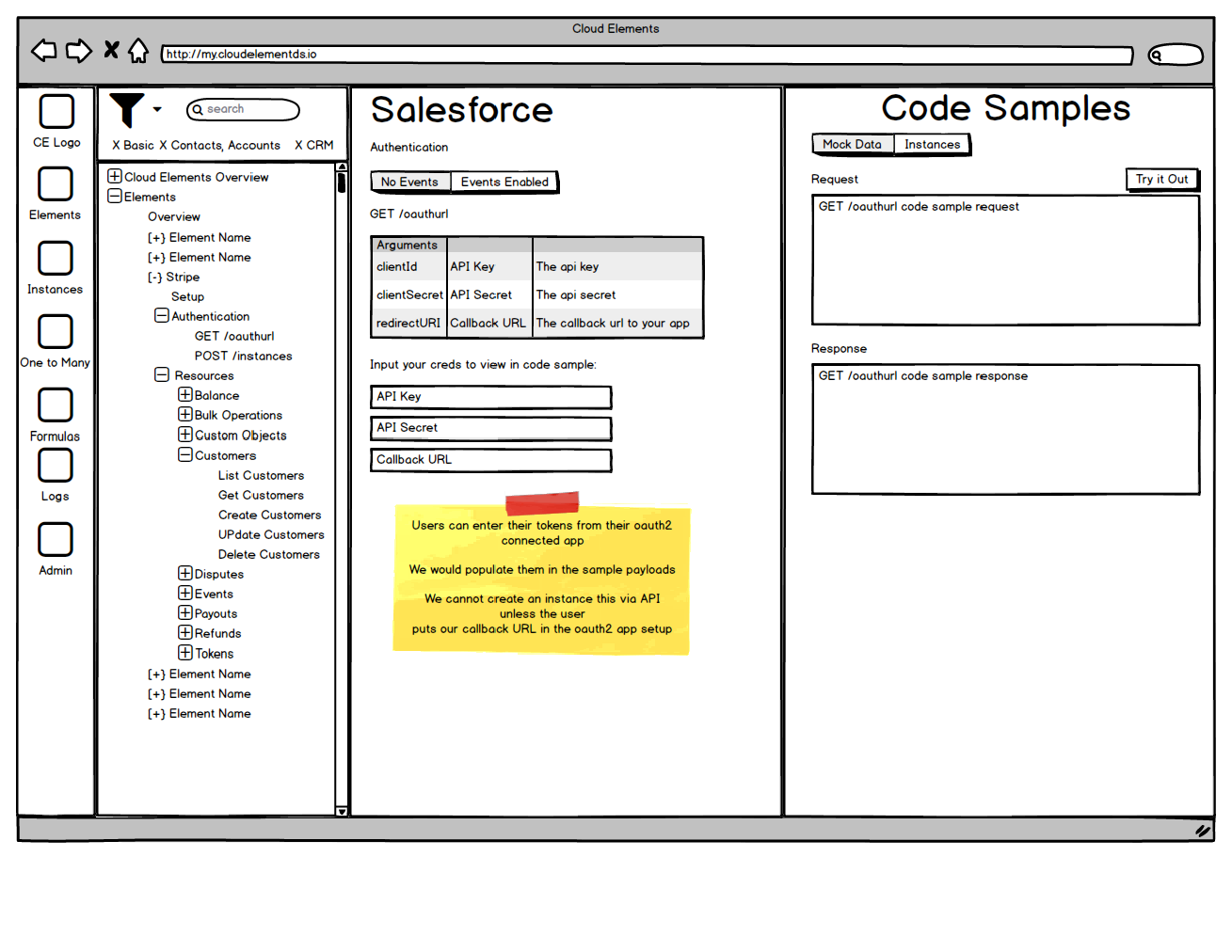Collapse the Stripe element node
The width and height of the screenshot is (1232, 952).
click(x=155, y=278)
